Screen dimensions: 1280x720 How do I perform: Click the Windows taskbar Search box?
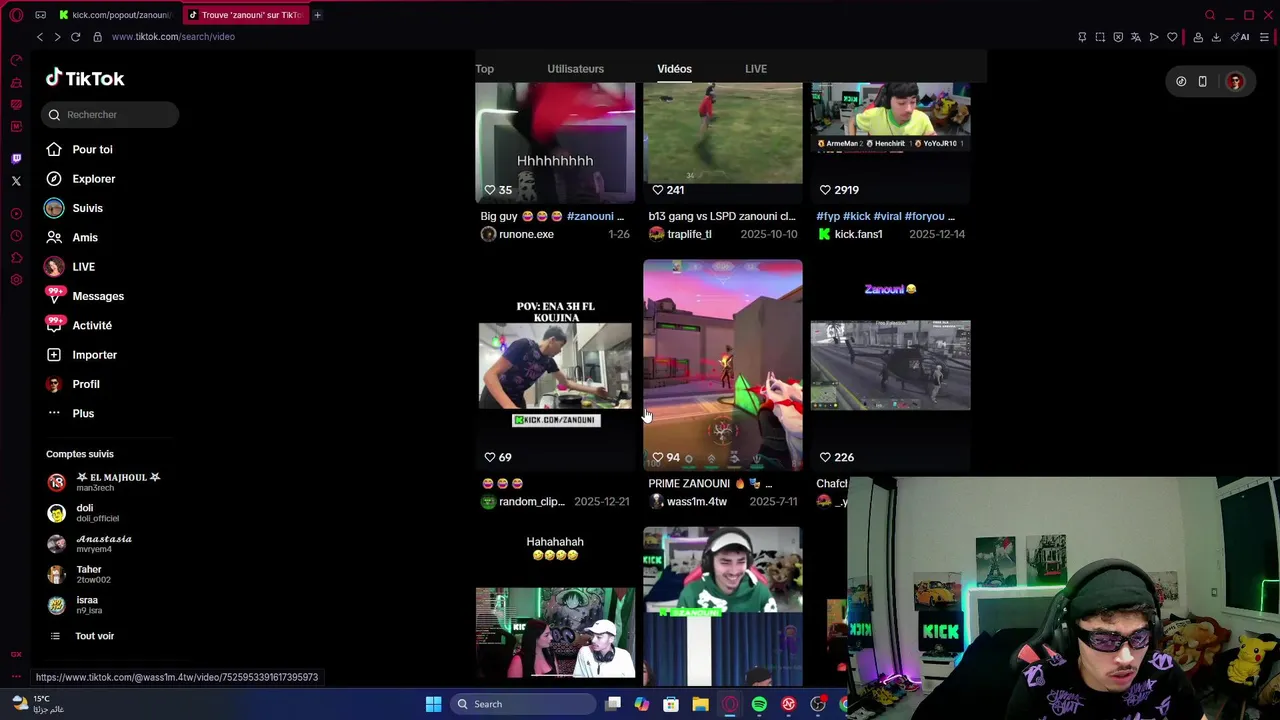point(523,704)
